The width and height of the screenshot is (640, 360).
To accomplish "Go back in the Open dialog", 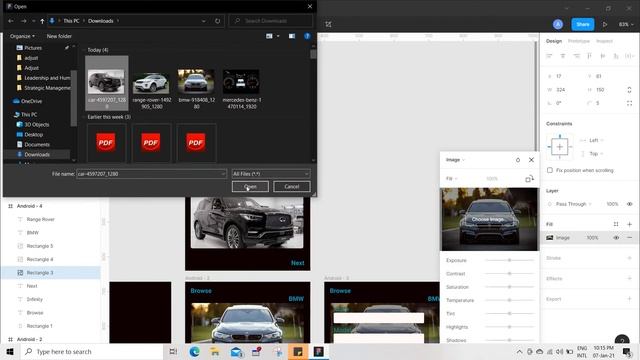I will click(11, 21).
